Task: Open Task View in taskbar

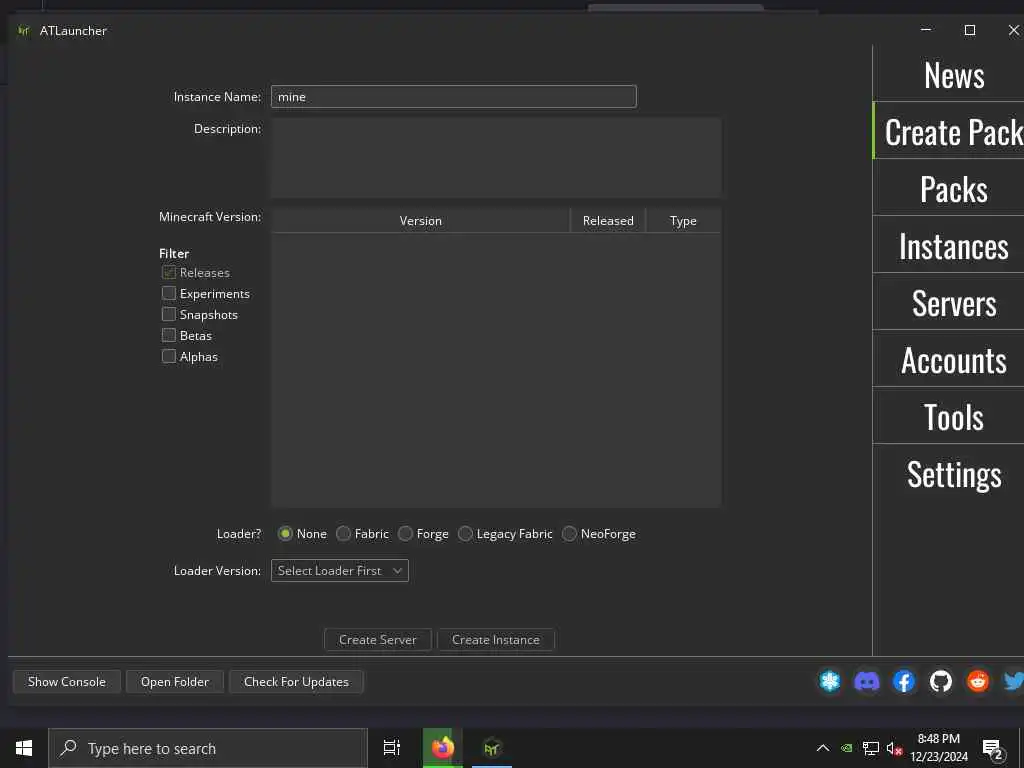Action: [x=391, y=748]
